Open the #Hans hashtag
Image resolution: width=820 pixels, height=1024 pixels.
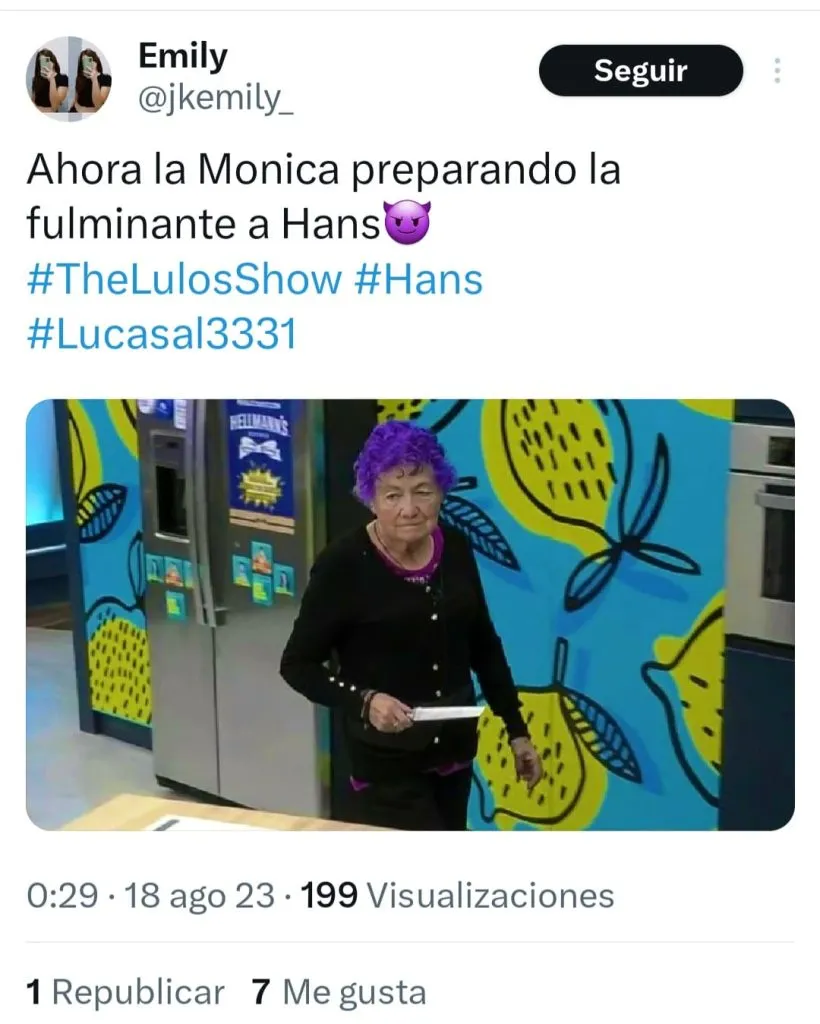click(418, 280)
